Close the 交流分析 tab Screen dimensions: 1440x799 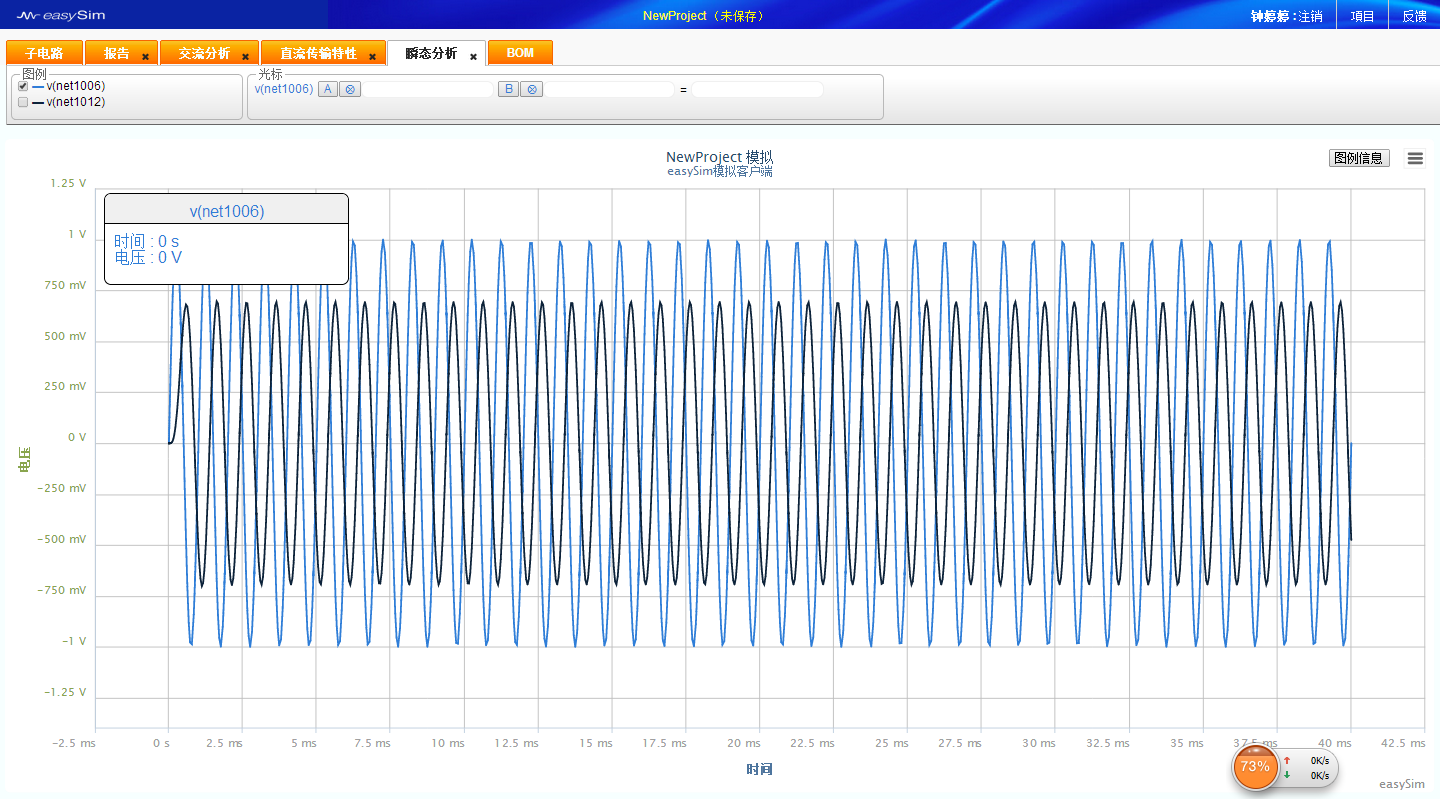pos(245,57)
